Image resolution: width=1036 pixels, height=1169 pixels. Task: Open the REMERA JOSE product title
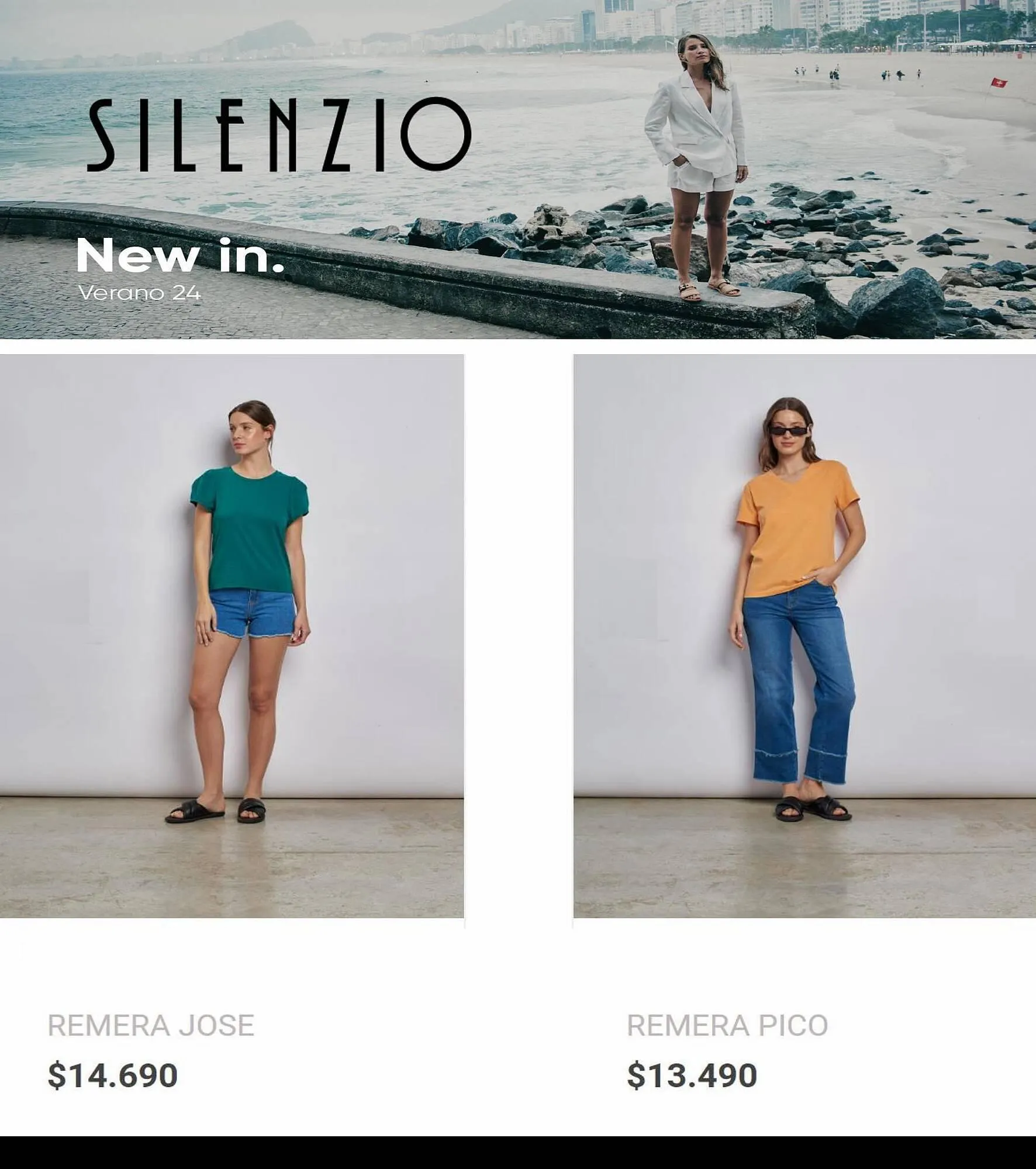[x=151, y=1025]
